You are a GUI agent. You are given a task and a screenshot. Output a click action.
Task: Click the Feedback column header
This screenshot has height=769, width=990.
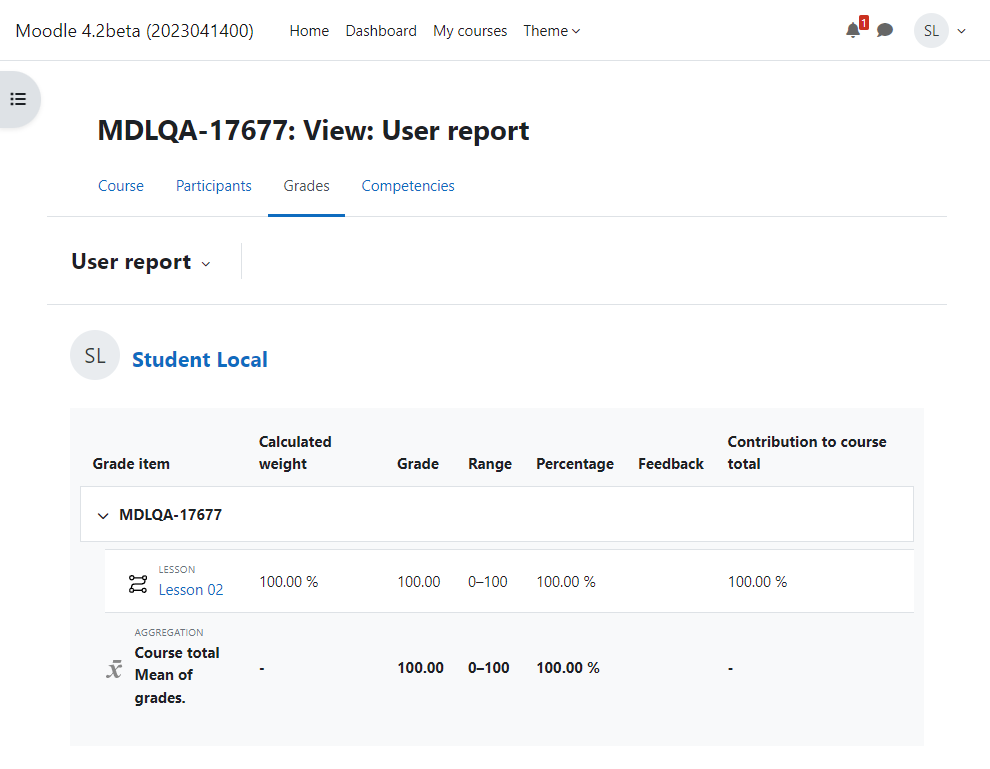point(671,463)
